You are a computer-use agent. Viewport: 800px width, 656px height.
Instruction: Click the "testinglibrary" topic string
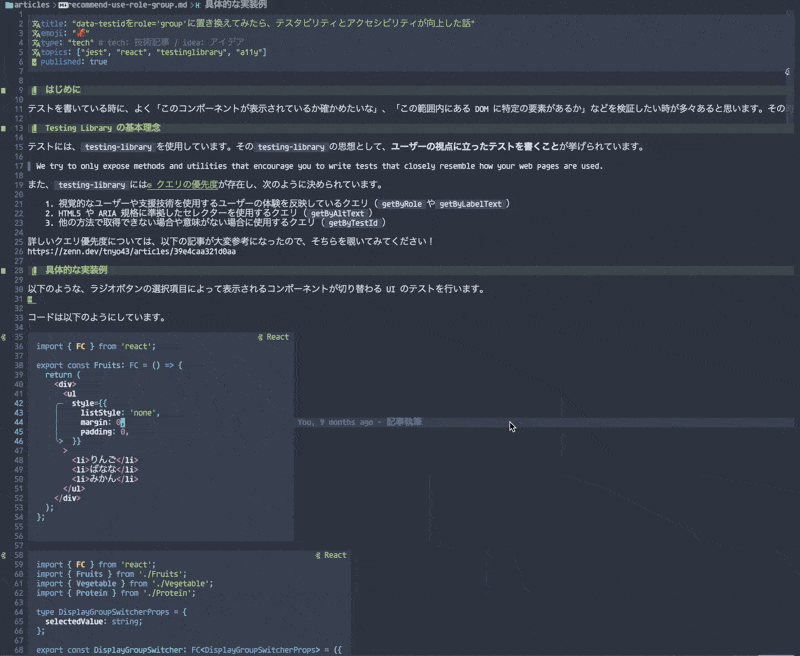click(191, 53)
